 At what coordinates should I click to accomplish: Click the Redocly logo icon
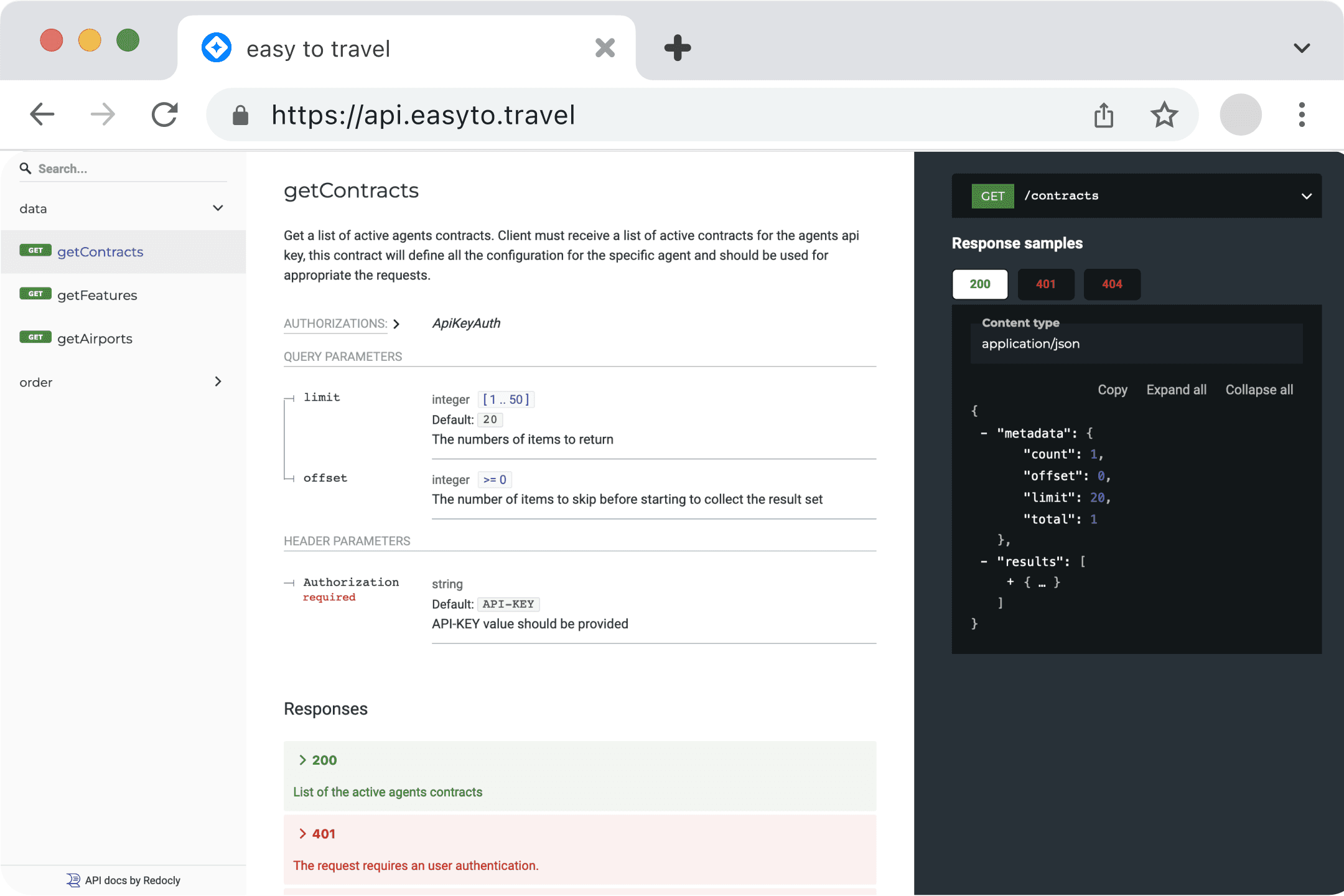(x=73, y=880)
